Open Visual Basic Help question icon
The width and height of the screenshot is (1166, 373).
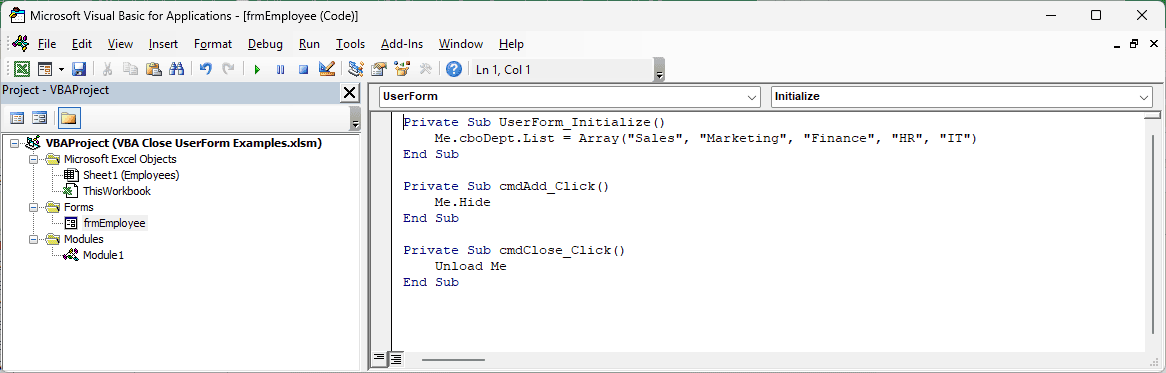pos(454,69)
